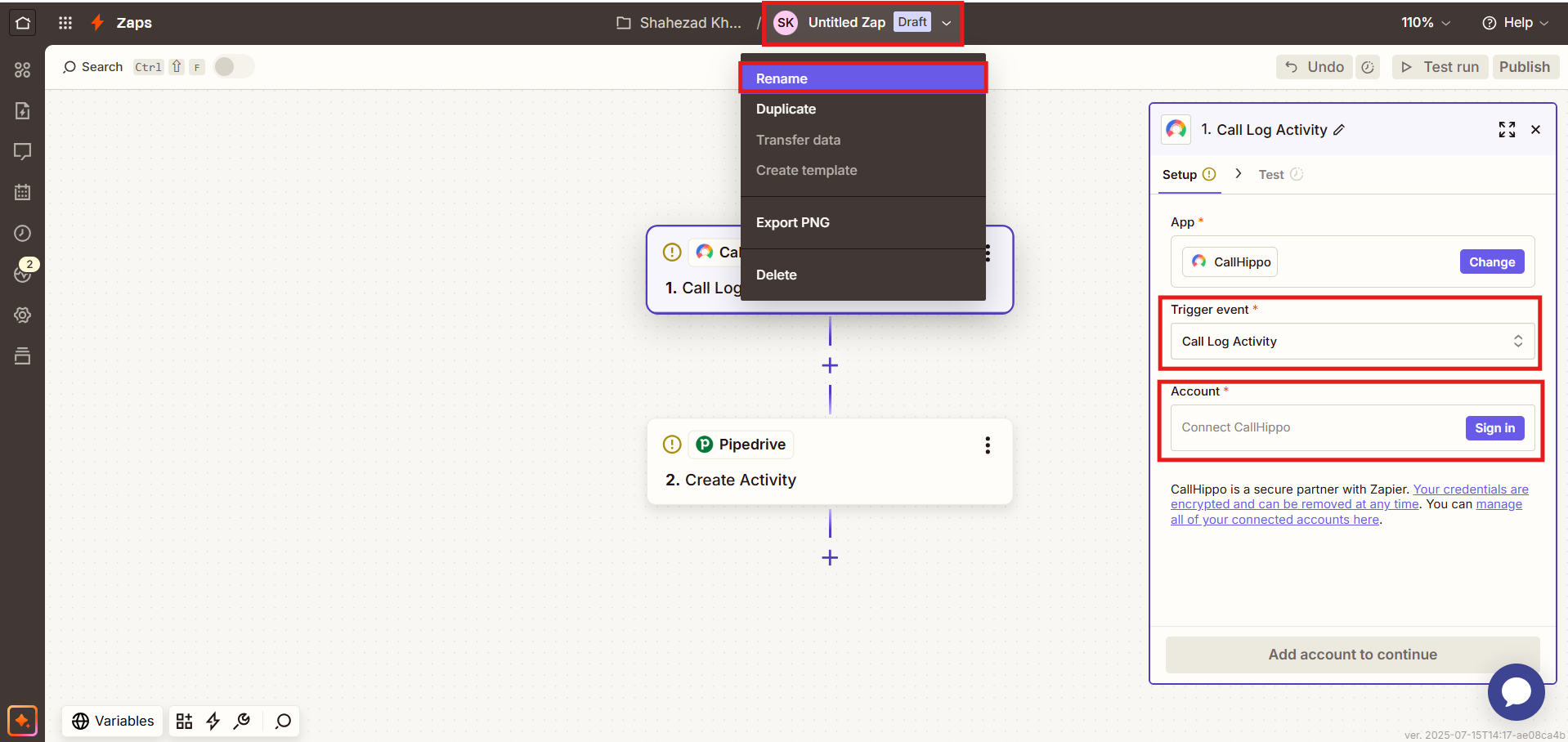Screen dimensions: 1568x742
Task: Open the Untitled Zap name dropdown chevron
Action: (947, 23)
